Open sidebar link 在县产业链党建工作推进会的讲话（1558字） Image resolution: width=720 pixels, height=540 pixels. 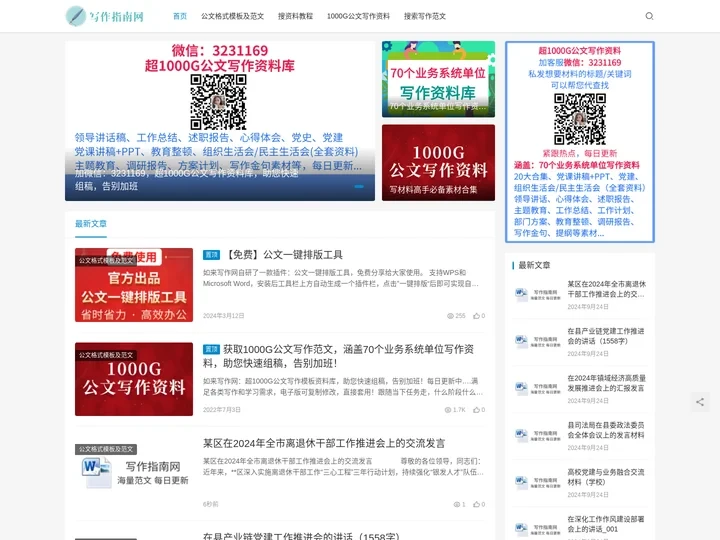(606, 336)
